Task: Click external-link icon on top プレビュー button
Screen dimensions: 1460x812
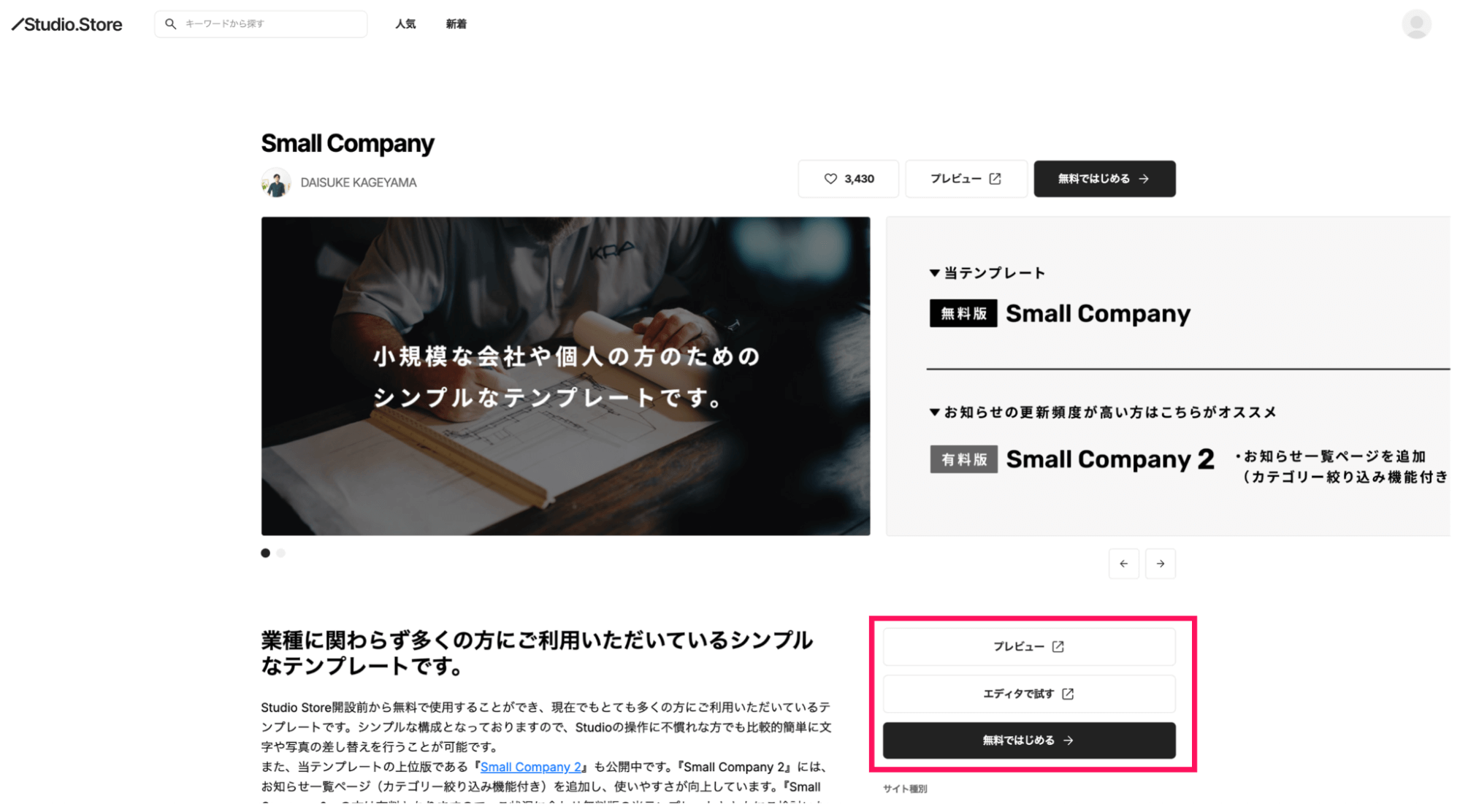Action: pos(995,179)
